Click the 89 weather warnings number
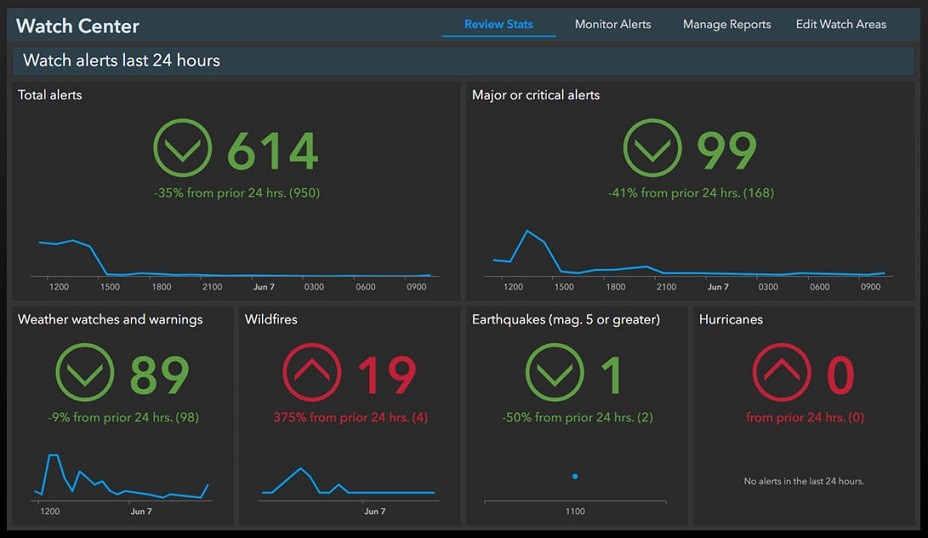The image size is (928, 538). pyautogui.click(x=159, y=375)
